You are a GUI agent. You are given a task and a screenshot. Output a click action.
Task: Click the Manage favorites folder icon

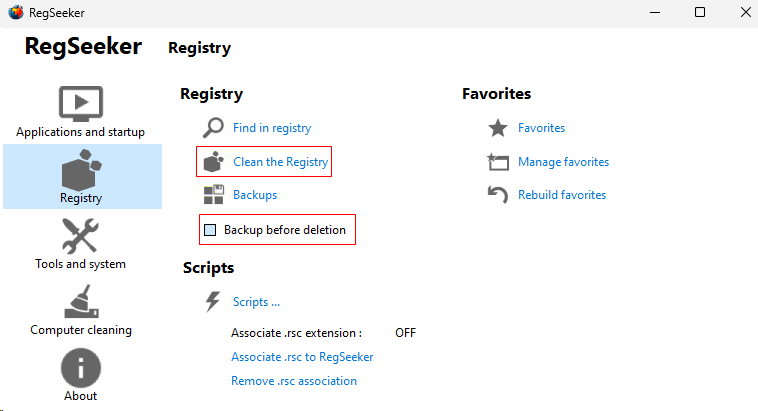click(x=497, y=162)
